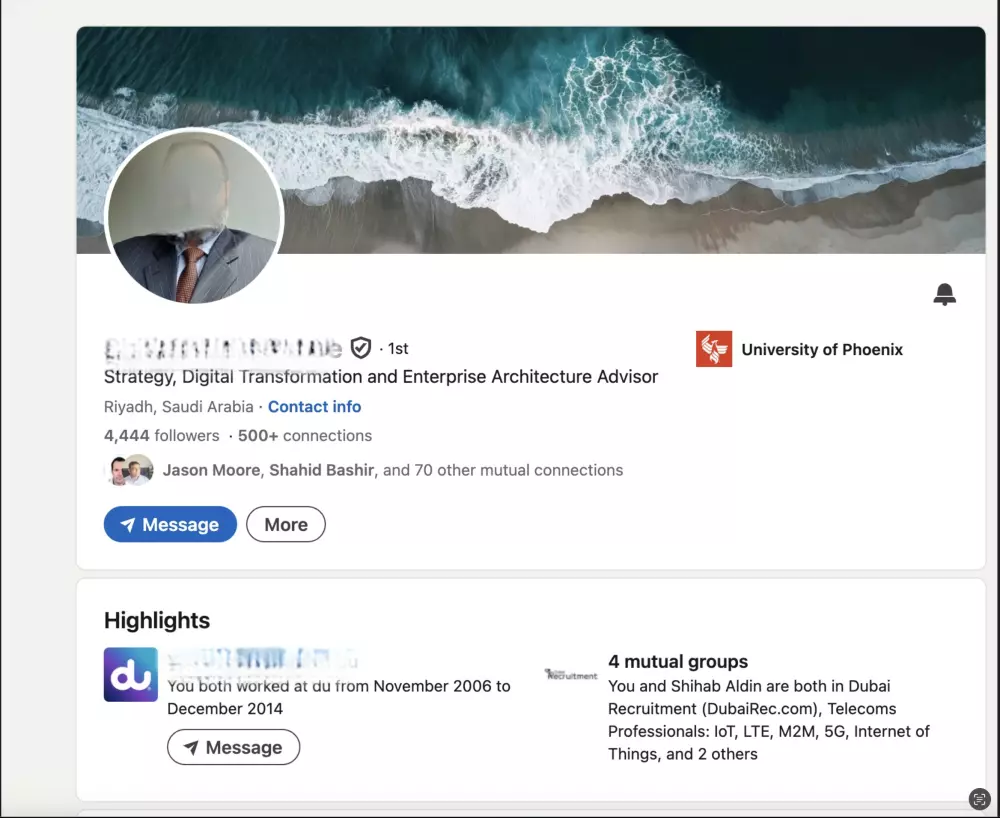This screenshot has height=818, width=1000.
Task: Click the mutual connection avatar stack
Action: click(128, 469)
